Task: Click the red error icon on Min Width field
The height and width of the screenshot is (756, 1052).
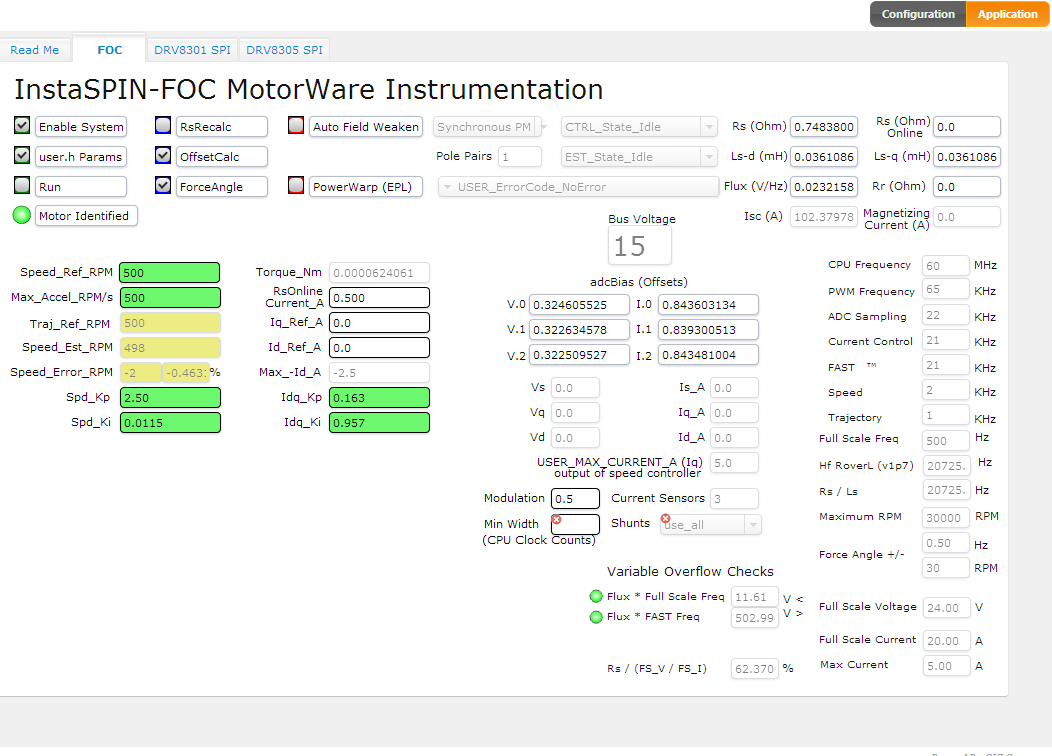Action: point(556,519)
